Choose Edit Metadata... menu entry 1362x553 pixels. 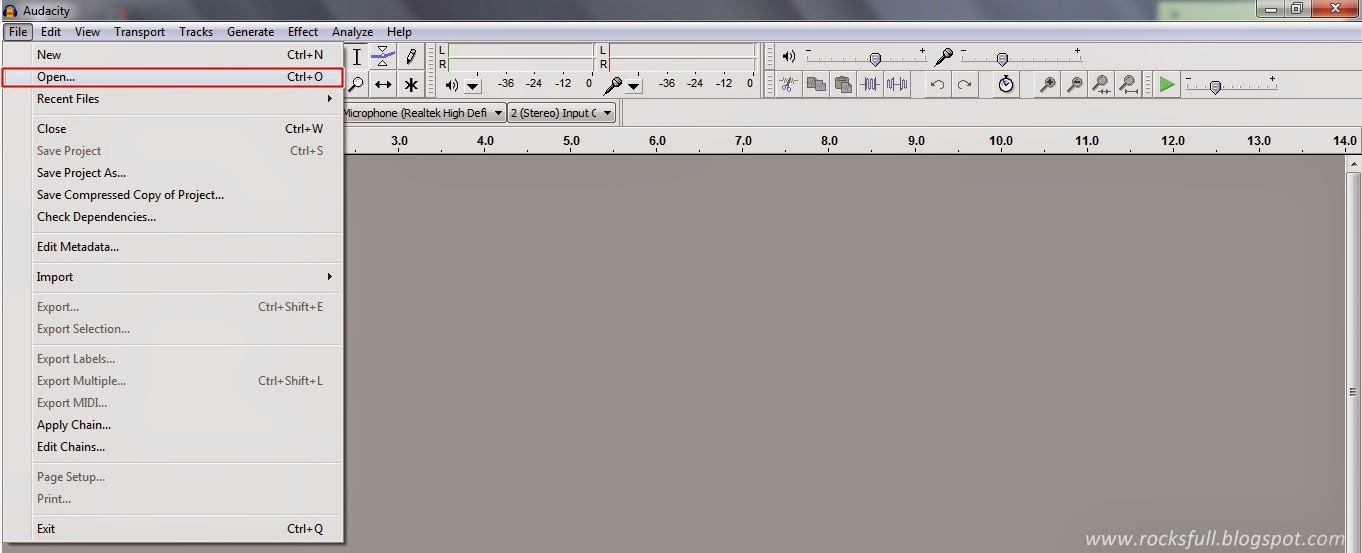click(x=173, y=247)
